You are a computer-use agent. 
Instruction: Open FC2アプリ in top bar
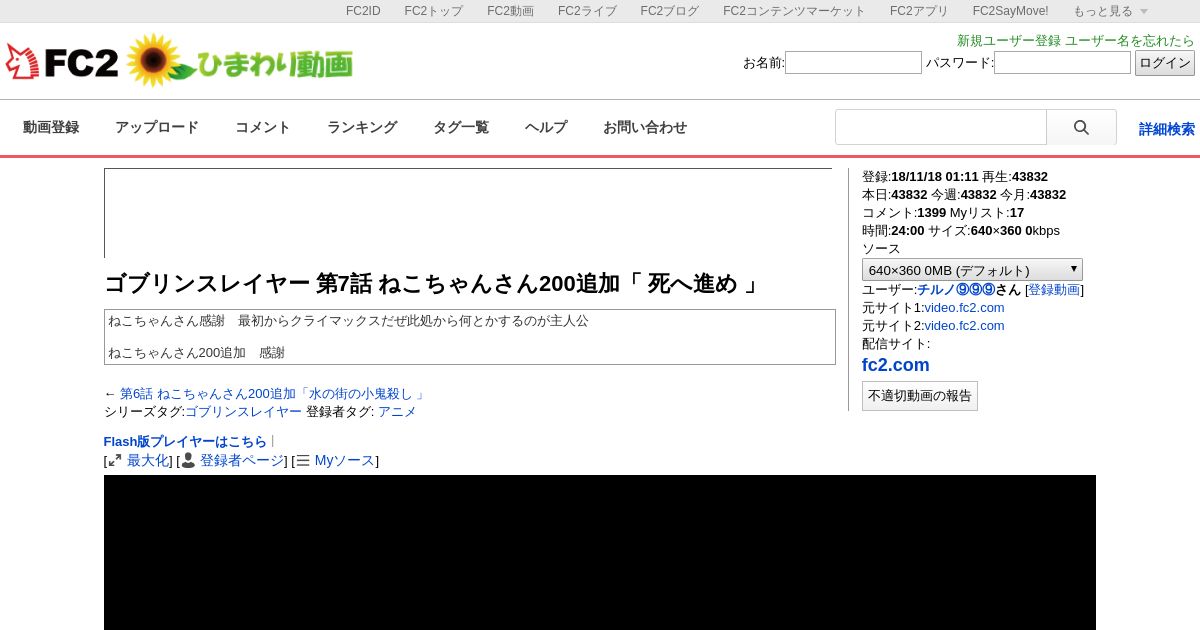[x=919, y=11]
